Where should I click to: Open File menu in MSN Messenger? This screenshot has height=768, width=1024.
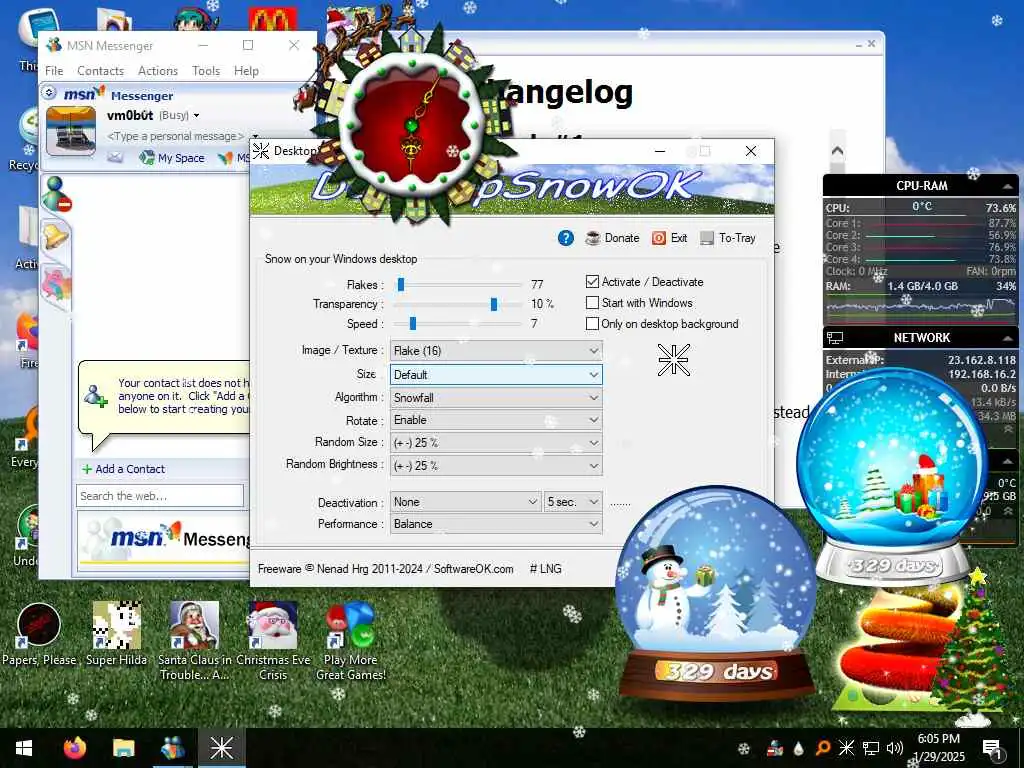54,71
